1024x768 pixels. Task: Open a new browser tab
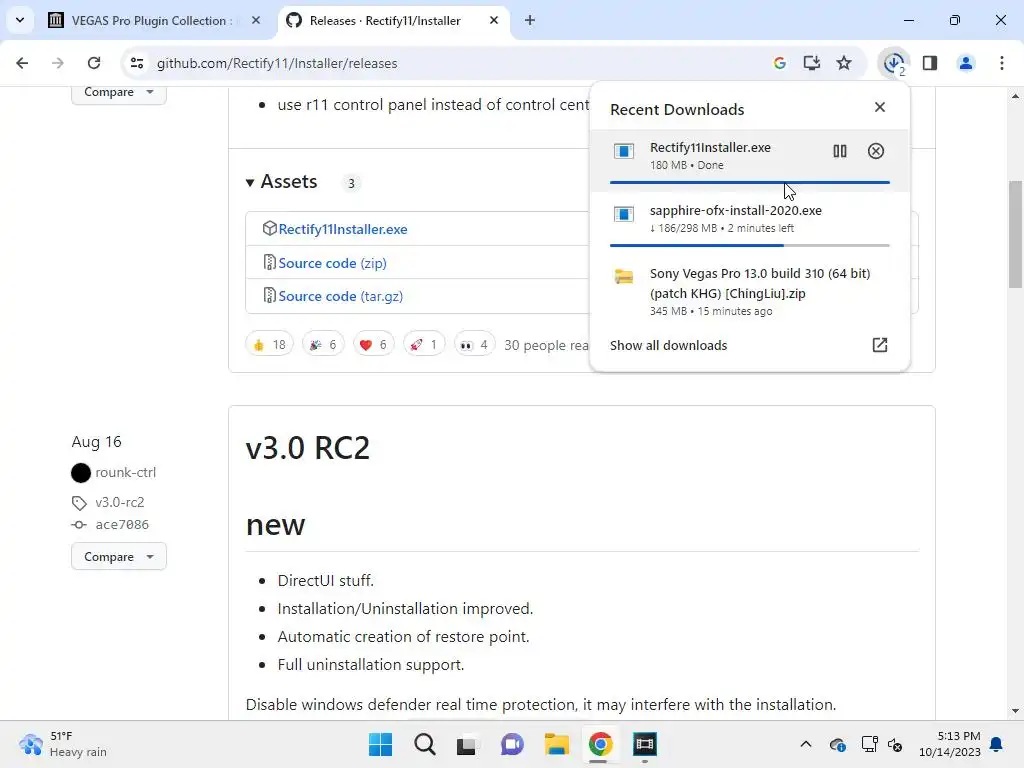(x=530, y=20)
